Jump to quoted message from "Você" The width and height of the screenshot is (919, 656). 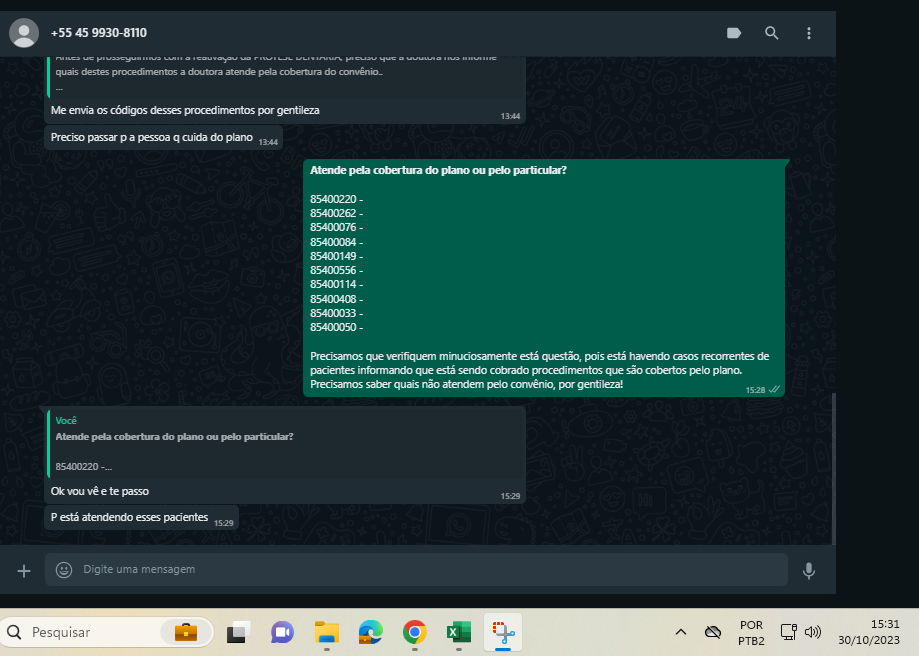coord(286,443)
